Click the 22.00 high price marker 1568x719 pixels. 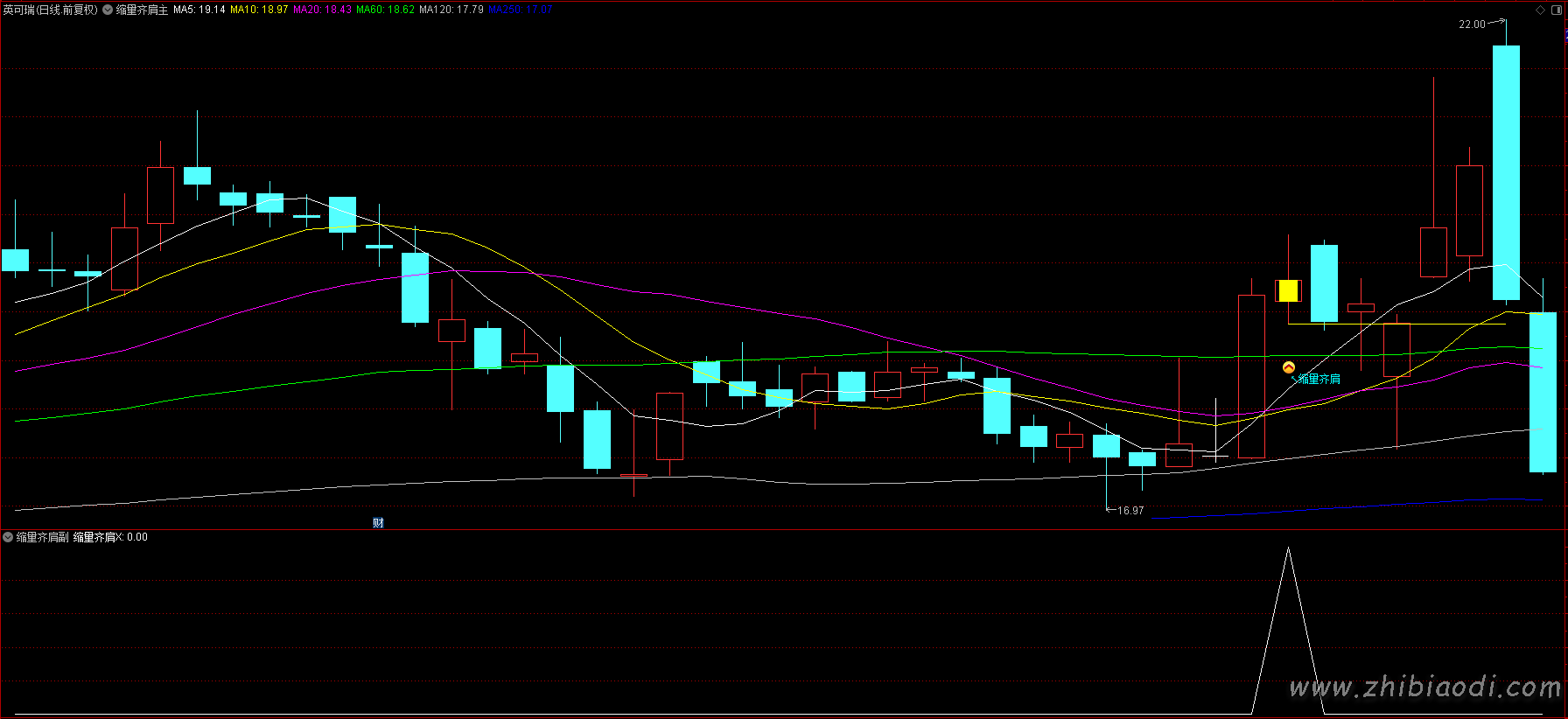click(1472, 24)
